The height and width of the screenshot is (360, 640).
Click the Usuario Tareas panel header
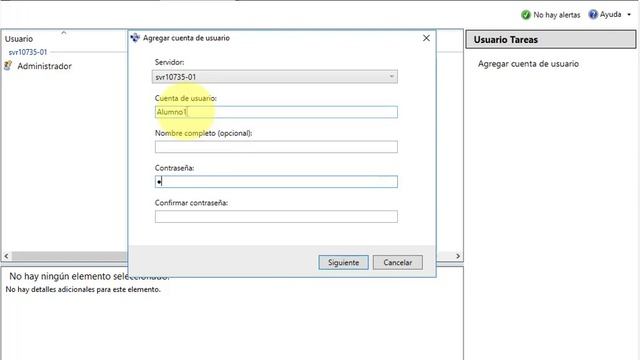[551, 40]
